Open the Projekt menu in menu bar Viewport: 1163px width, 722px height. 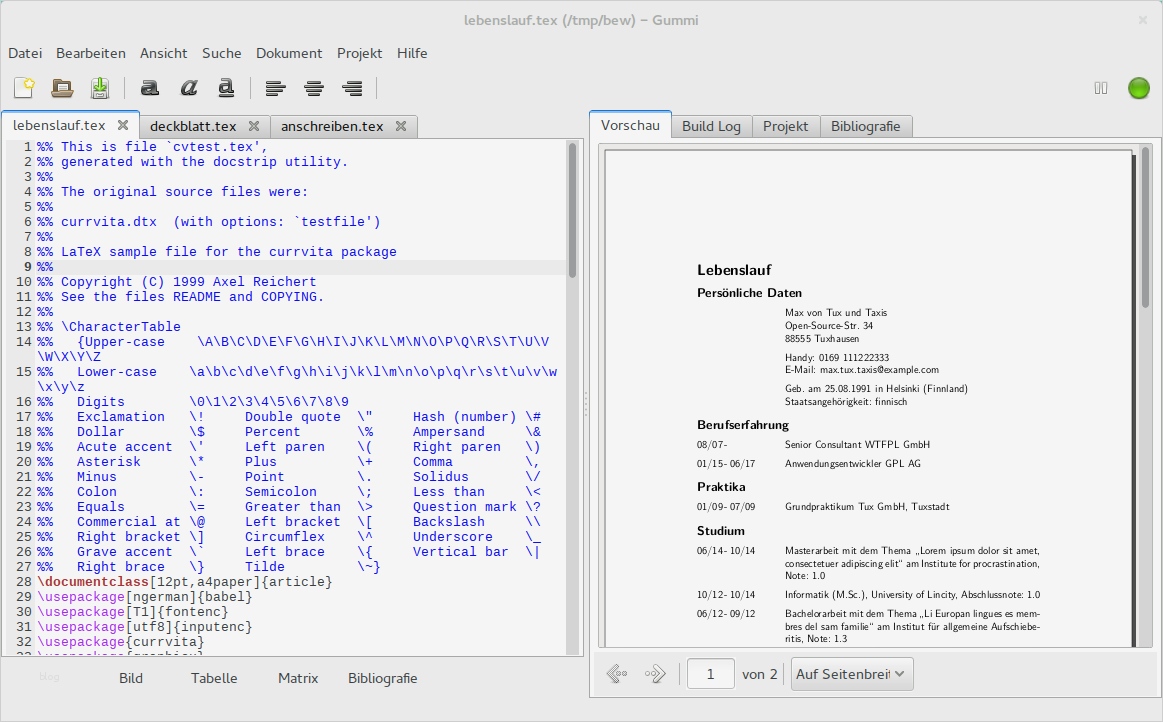tap(359, 53)
